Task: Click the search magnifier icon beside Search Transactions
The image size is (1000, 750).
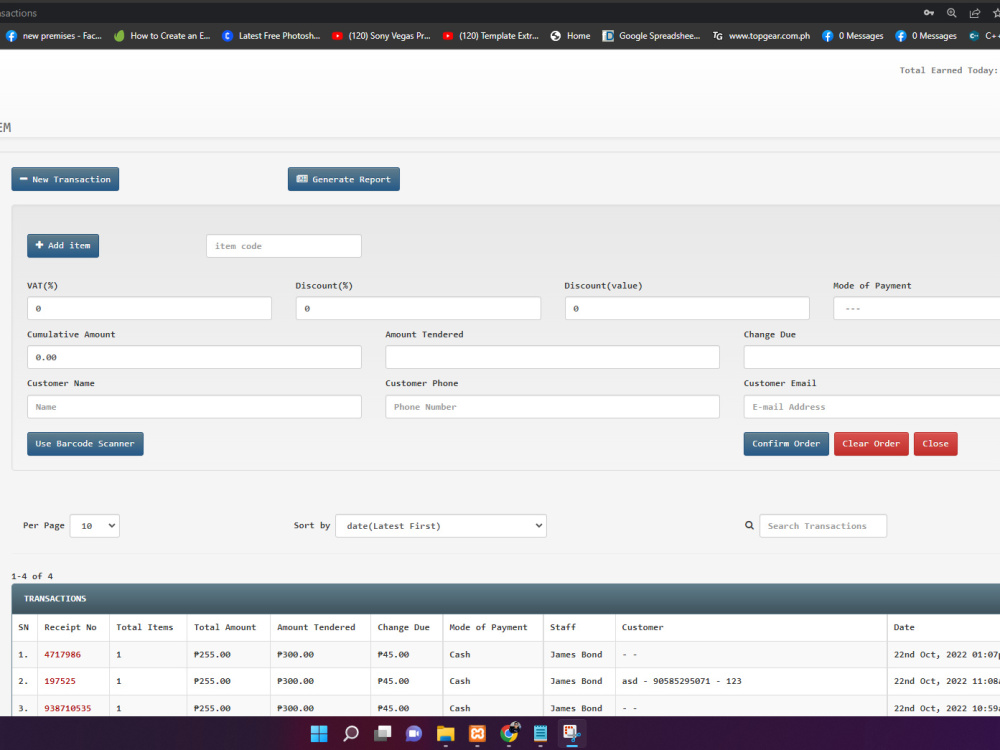Action: pos(749,526)
